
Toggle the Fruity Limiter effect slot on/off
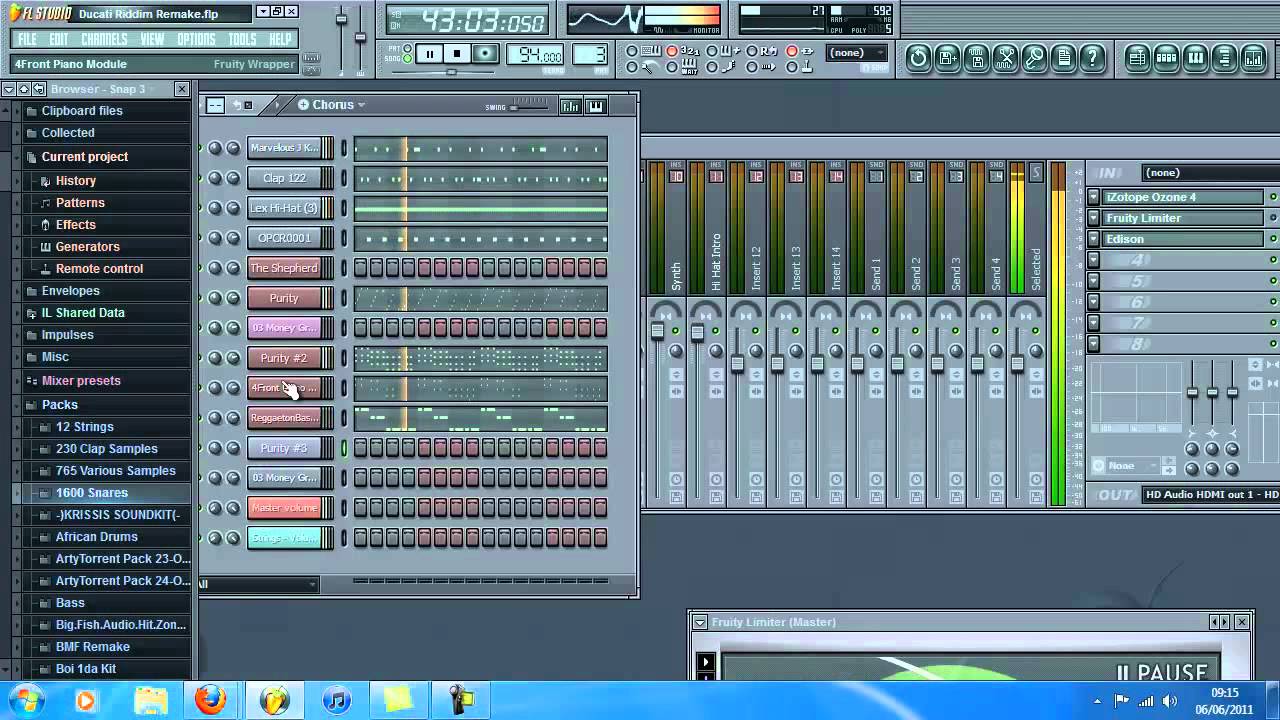(1273, 218)
